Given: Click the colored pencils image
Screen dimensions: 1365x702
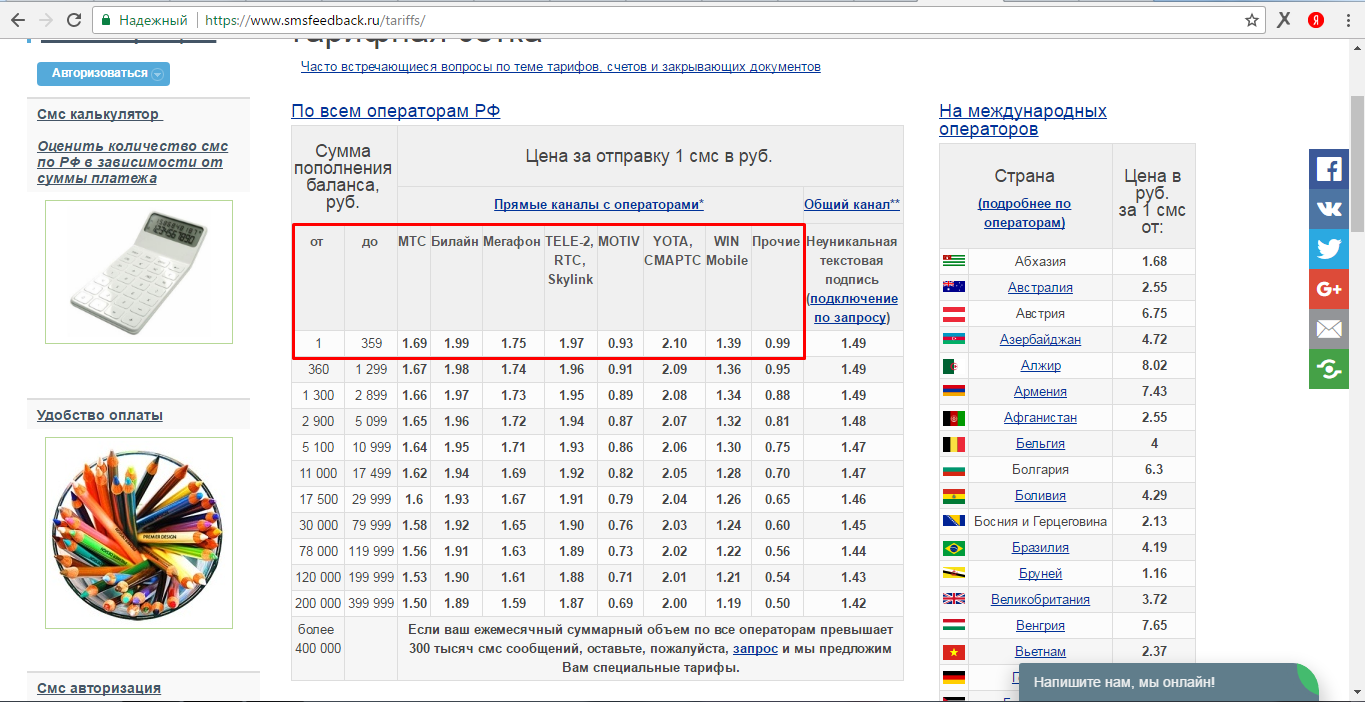Looking at the screenshot, I should click(139, 533).
